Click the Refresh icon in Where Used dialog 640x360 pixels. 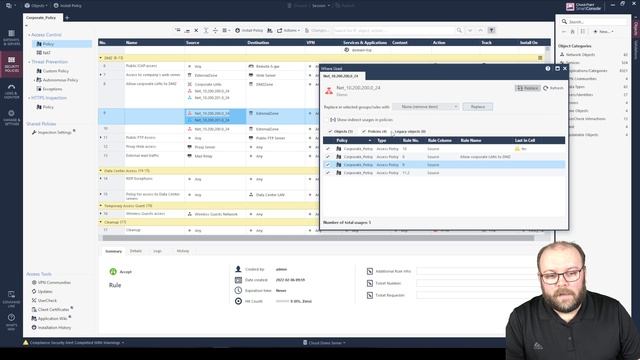[x=546, y=88]
